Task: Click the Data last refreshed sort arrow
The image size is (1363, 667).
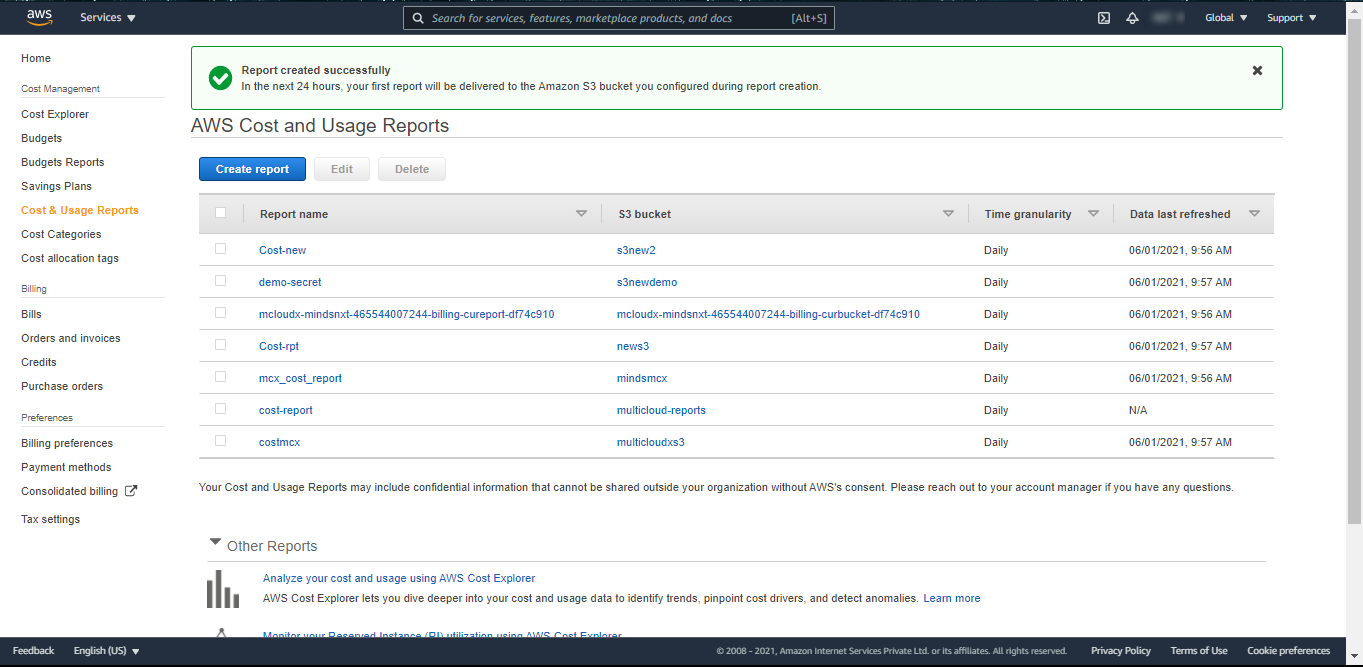Action: click(1254, 214)
